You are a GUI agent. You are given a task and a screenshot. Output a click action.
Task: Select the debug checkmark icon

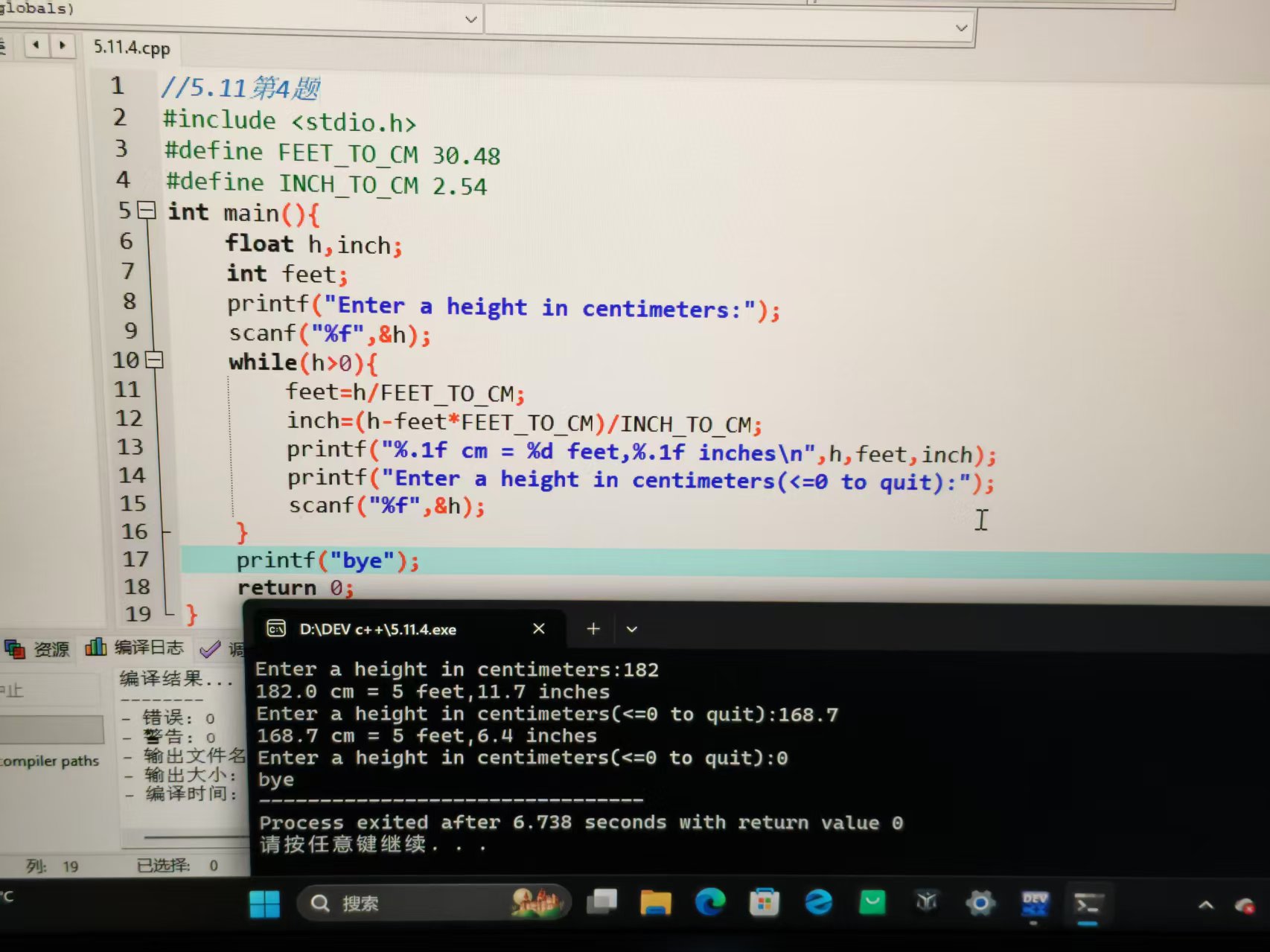point(209,648)
